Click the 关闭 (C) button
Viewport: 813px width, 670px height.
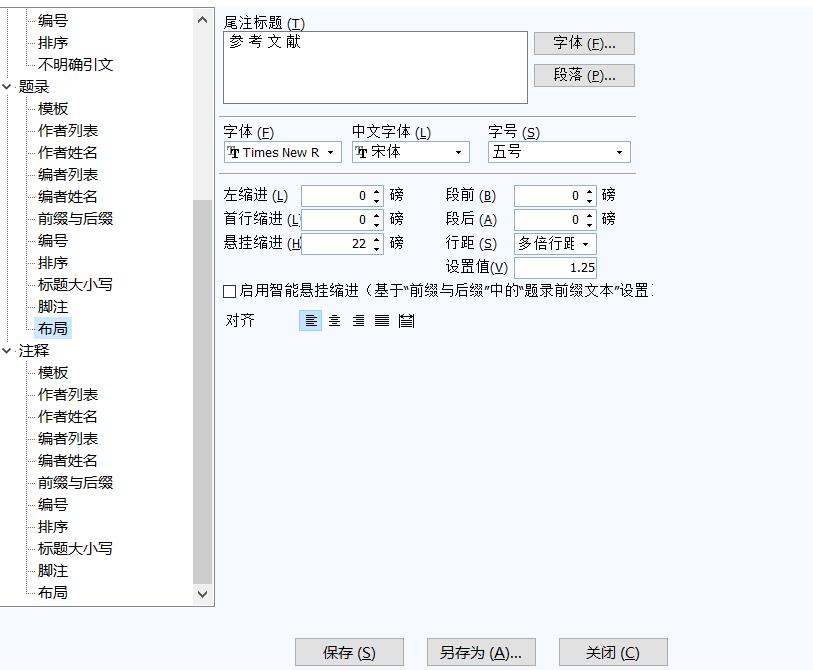[x=613, y=652]
